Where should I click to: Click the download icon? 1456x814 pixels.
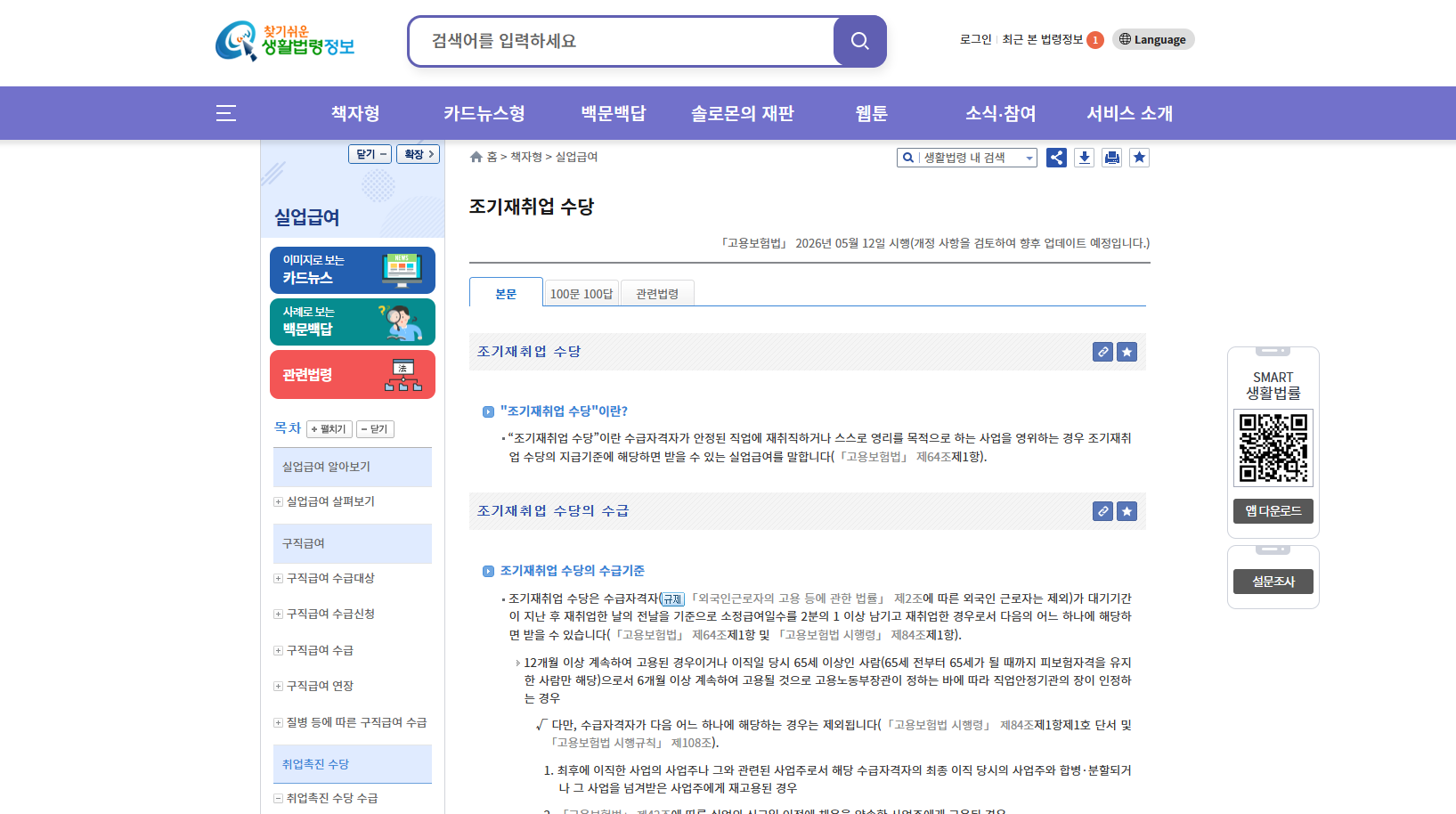point(1084,158)
